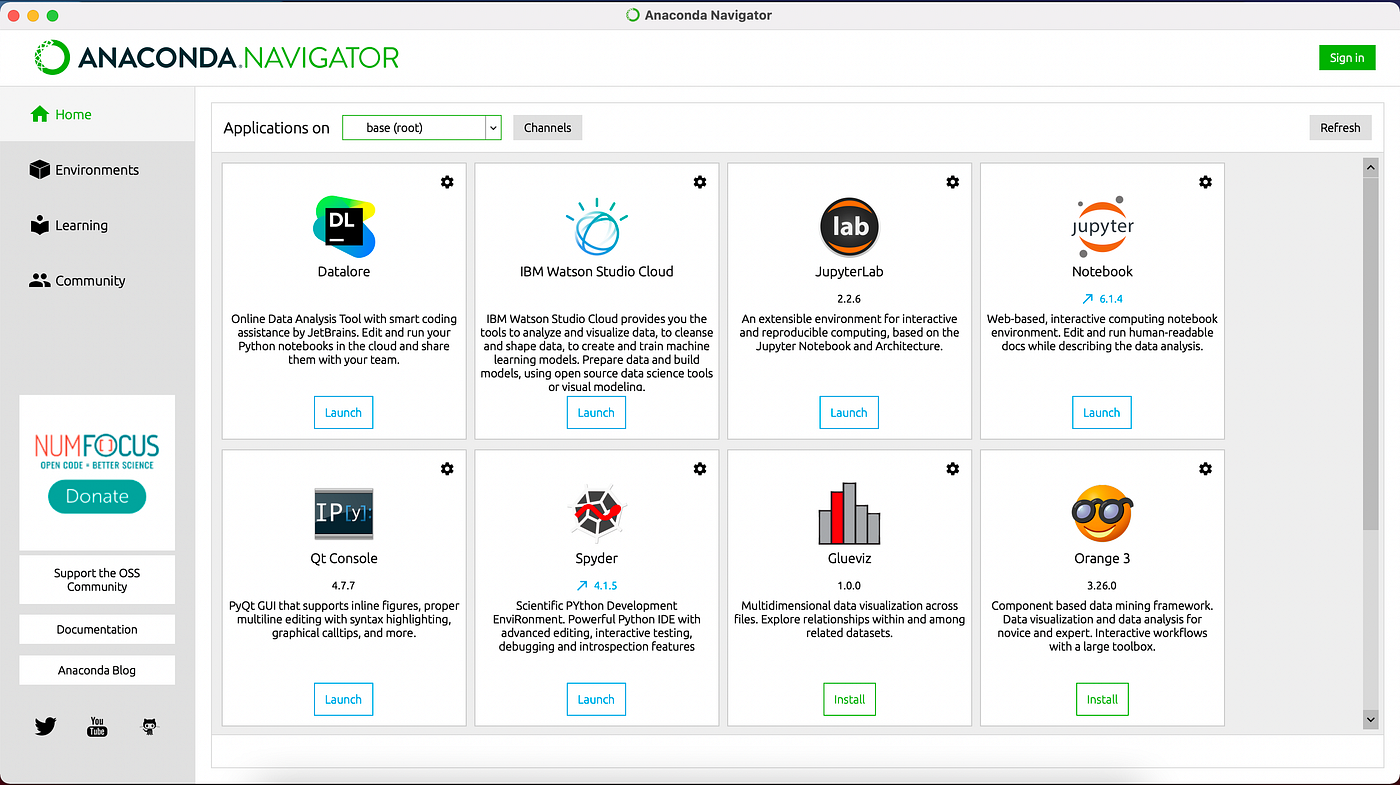Click the Twitter icon in the sidebar

45,726
